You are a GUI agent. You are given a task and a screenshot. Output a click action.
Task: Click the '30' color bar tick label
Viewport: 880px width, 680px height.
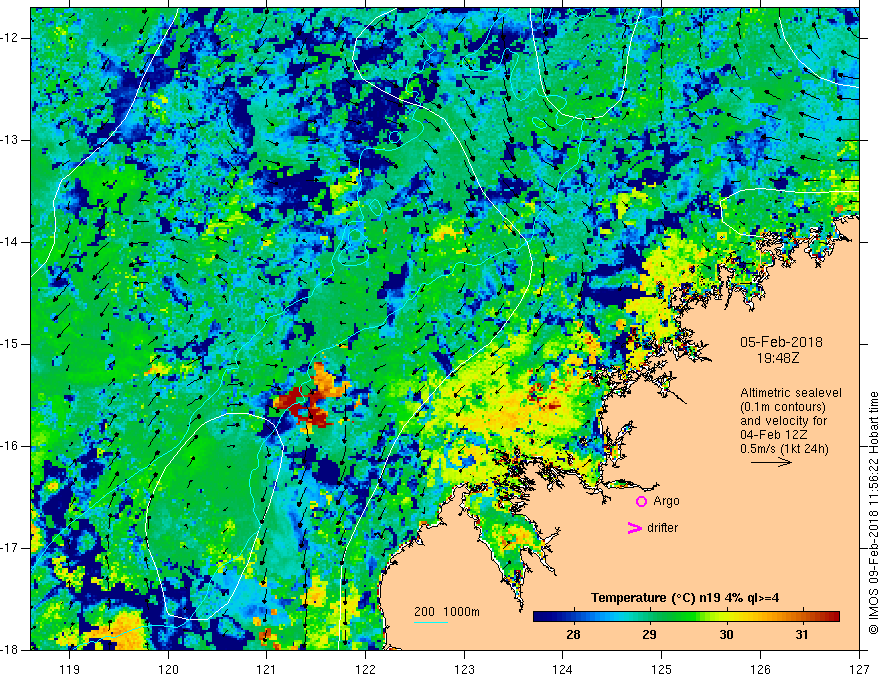[x=726, y=635]
